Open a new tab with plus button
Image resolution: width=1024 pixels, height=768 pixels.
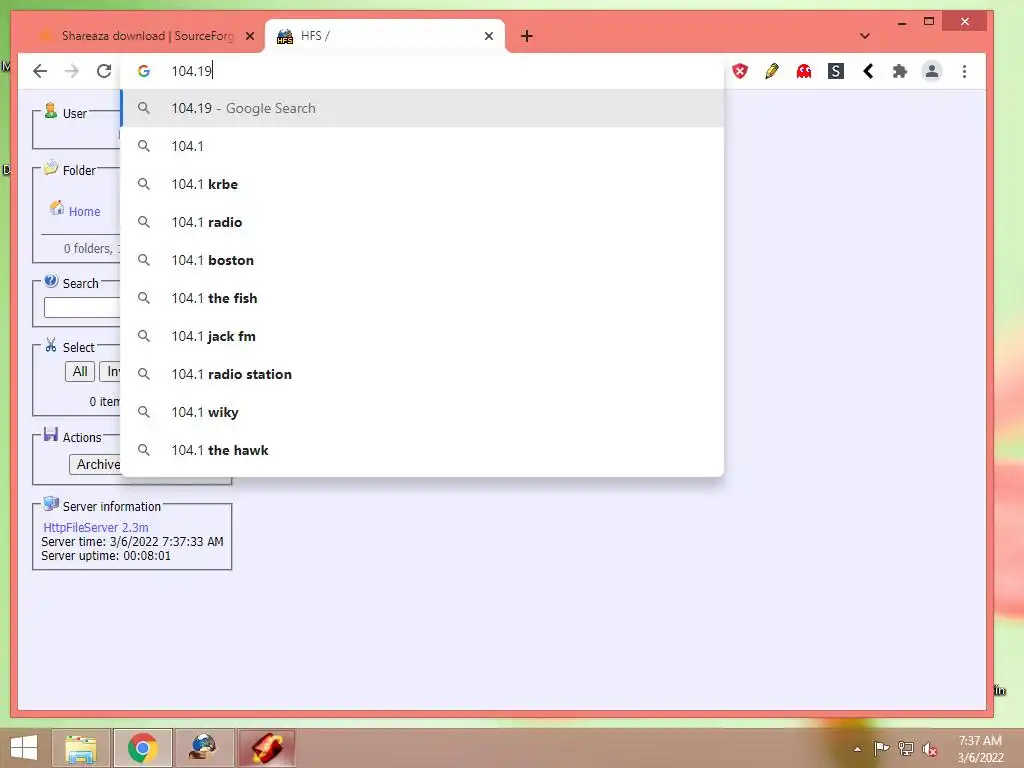(527, 36)
